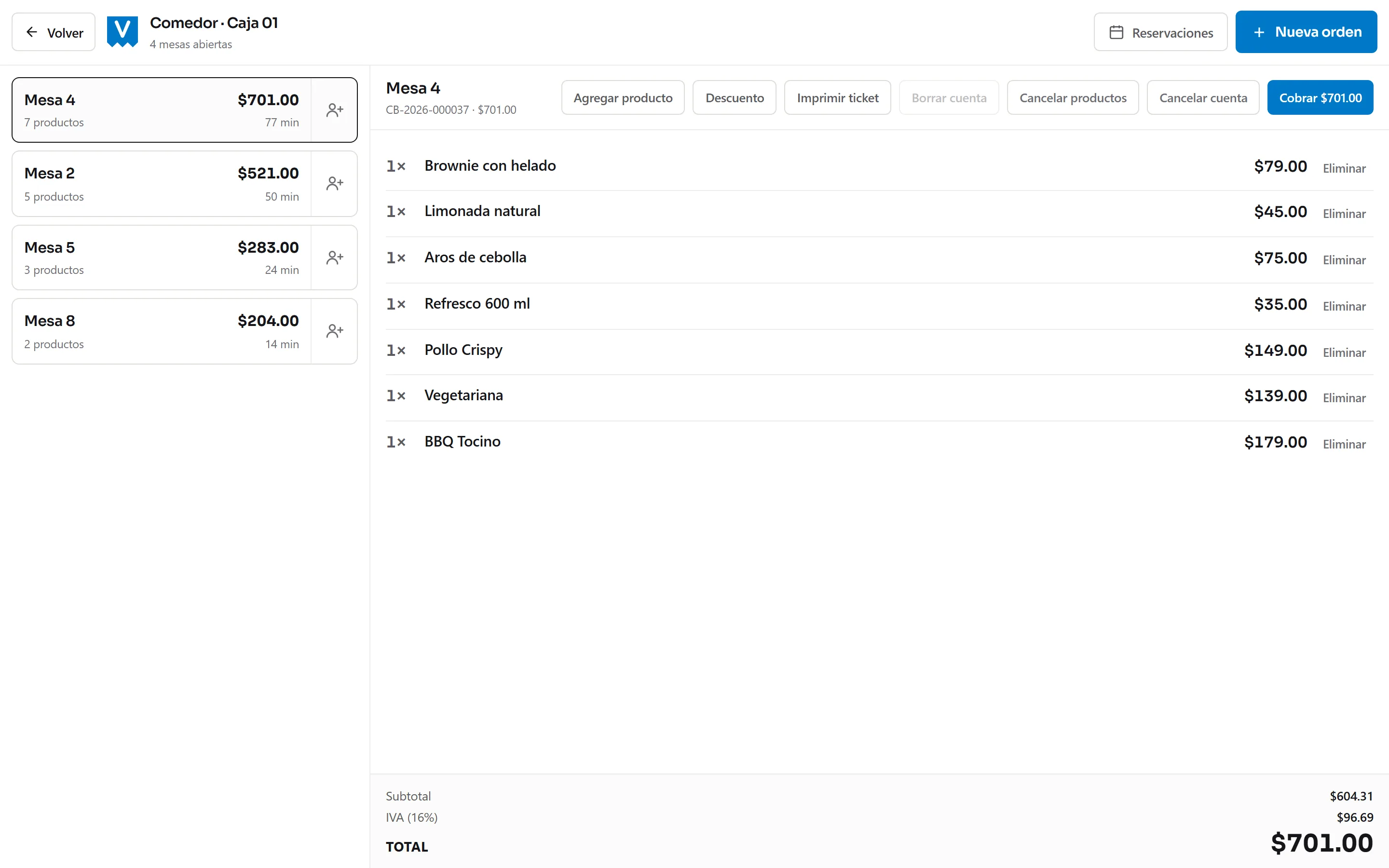Select the Mesa 2 table card
This screenshot has height=868, width=1389.
click(x=161, y=184)
